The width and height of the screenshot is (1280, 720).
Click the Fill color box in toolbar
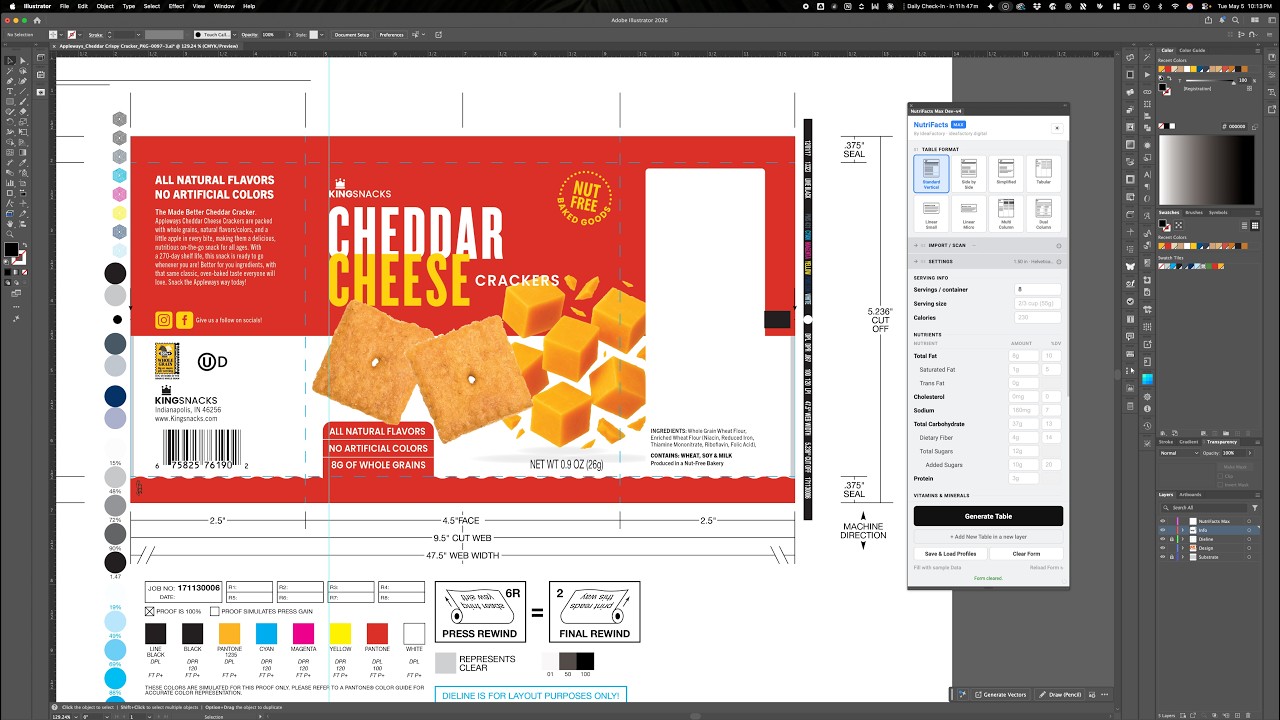tap(11, 250)
